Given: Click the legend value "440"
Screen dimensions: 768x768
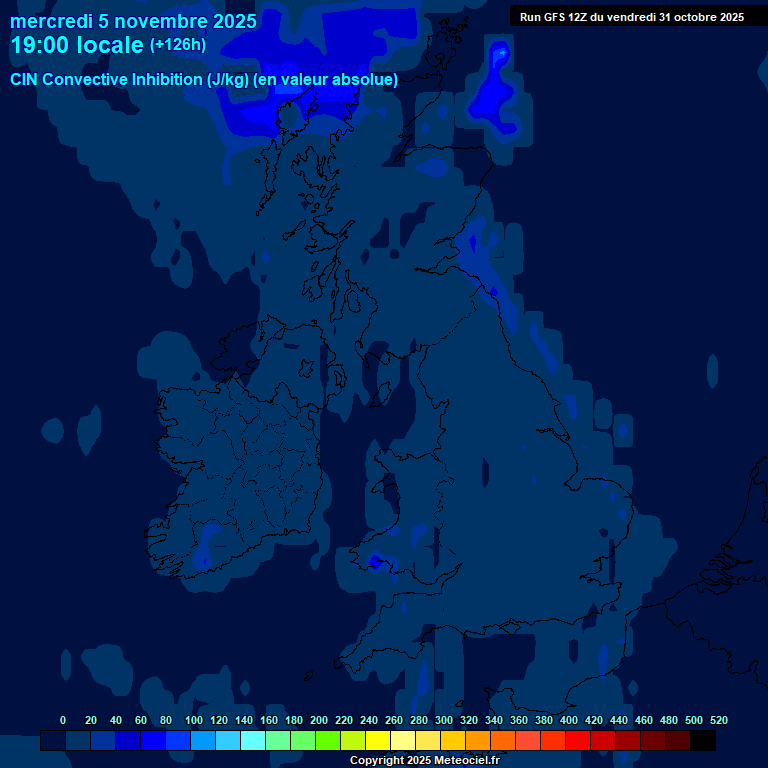Looking at the screenshot, I should [x=618, y=720].
